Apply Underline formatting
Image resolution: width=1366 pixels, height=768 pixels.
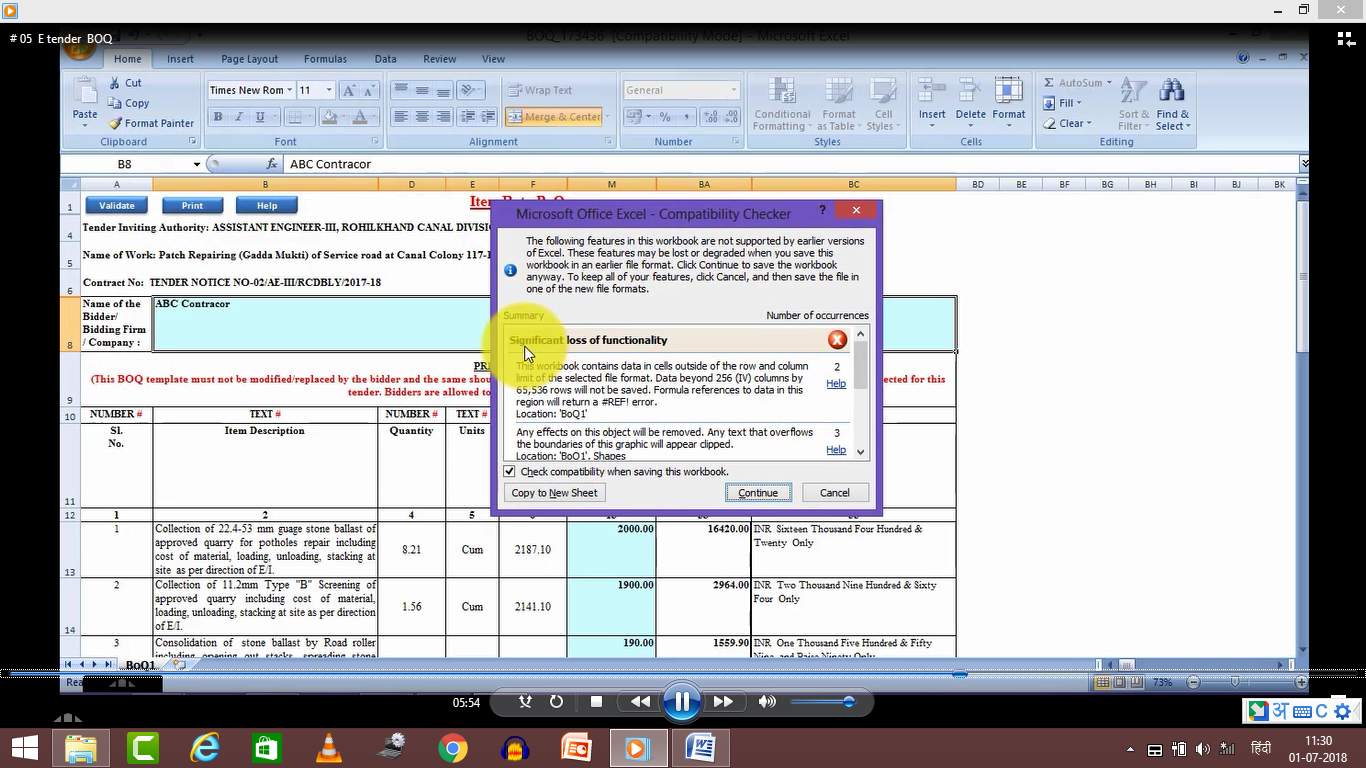(260, 117)
